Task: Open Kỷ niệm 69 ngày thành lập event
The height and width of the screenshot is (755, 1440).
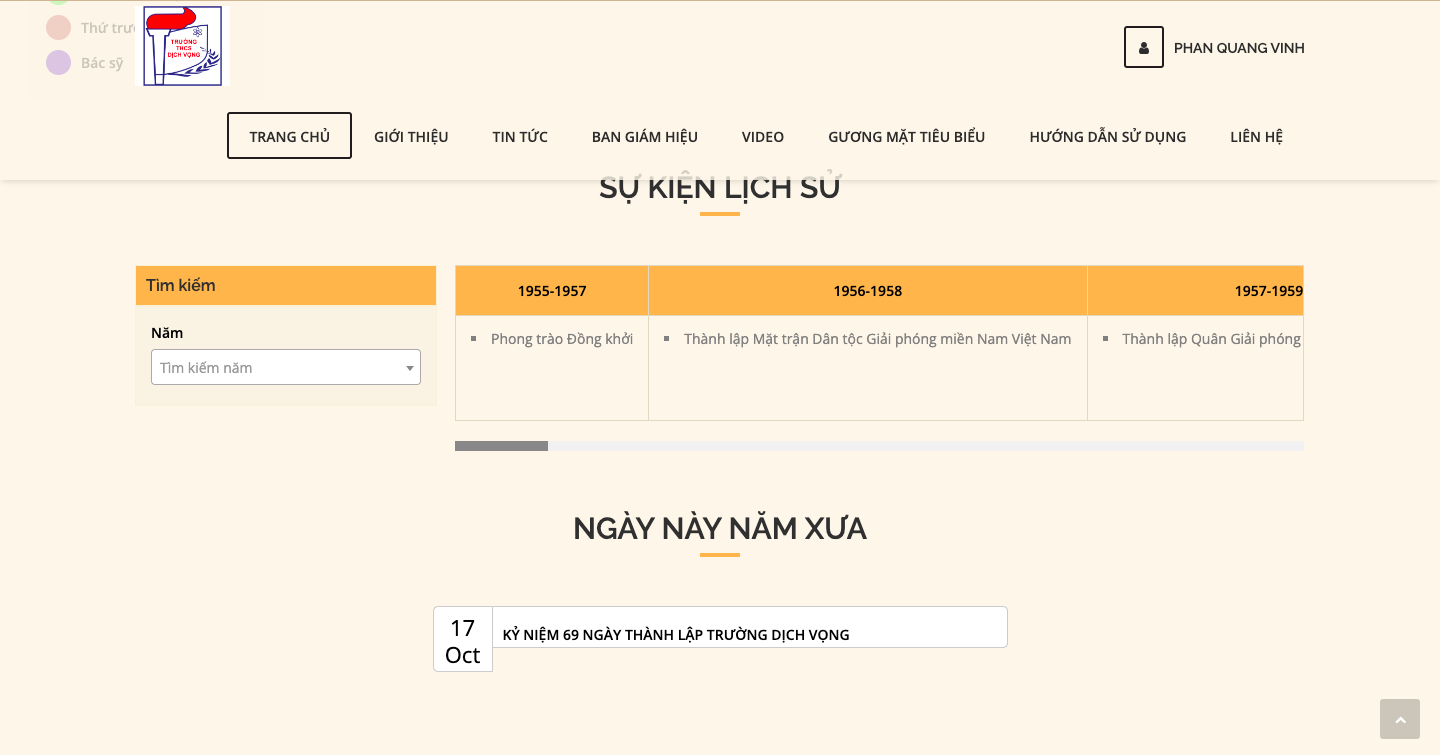Action: (676, 634)
